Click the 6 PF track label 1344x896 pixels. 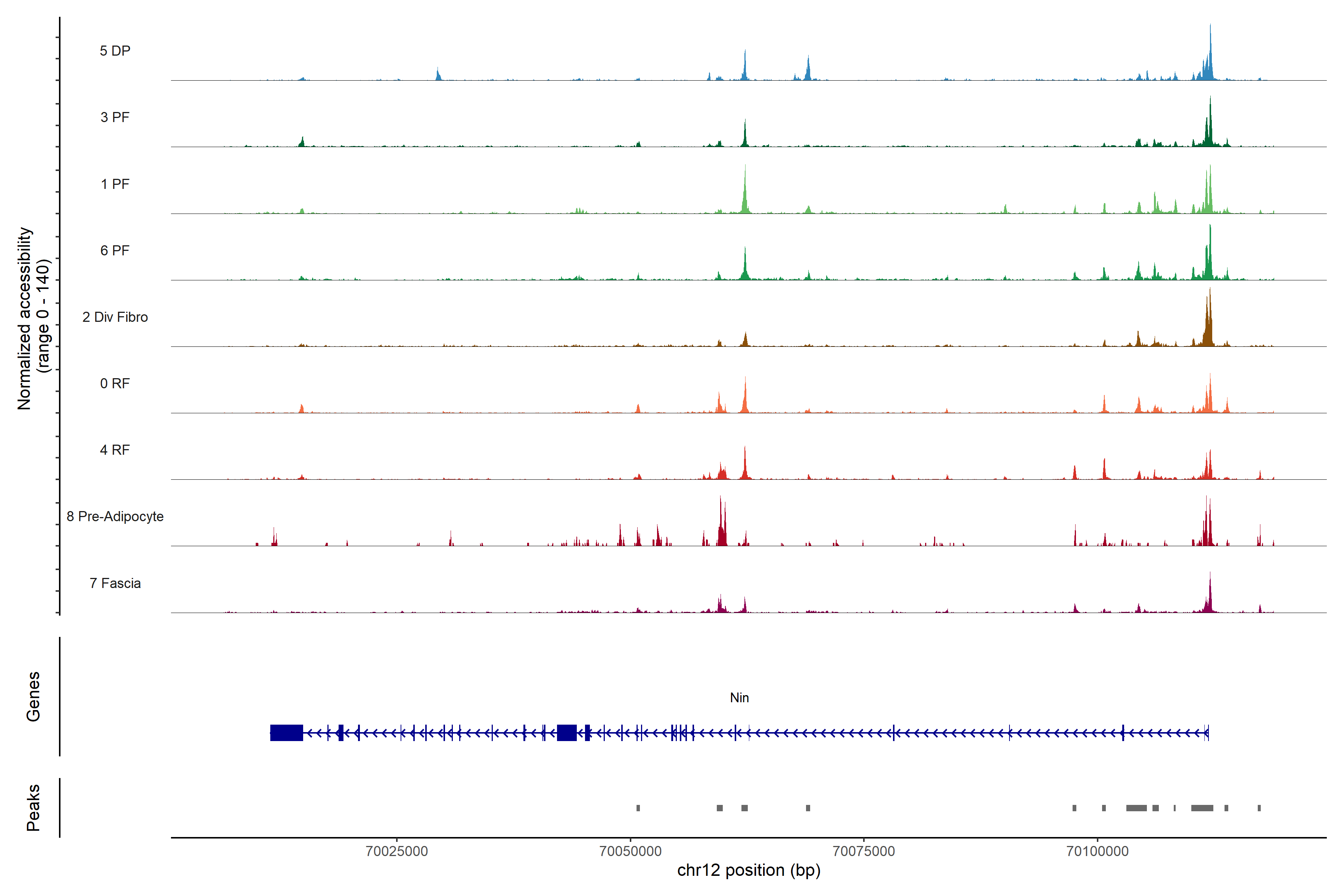[115, 250]
